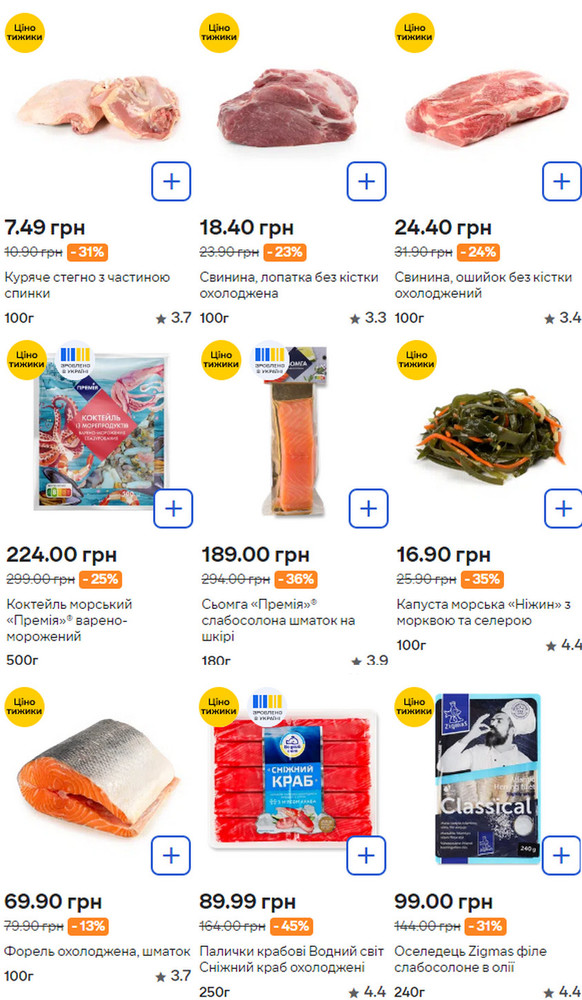The image size is (582, 1000).
Task: Add Оселедець Zigmas філе to cart
Action: coord(562,855)
